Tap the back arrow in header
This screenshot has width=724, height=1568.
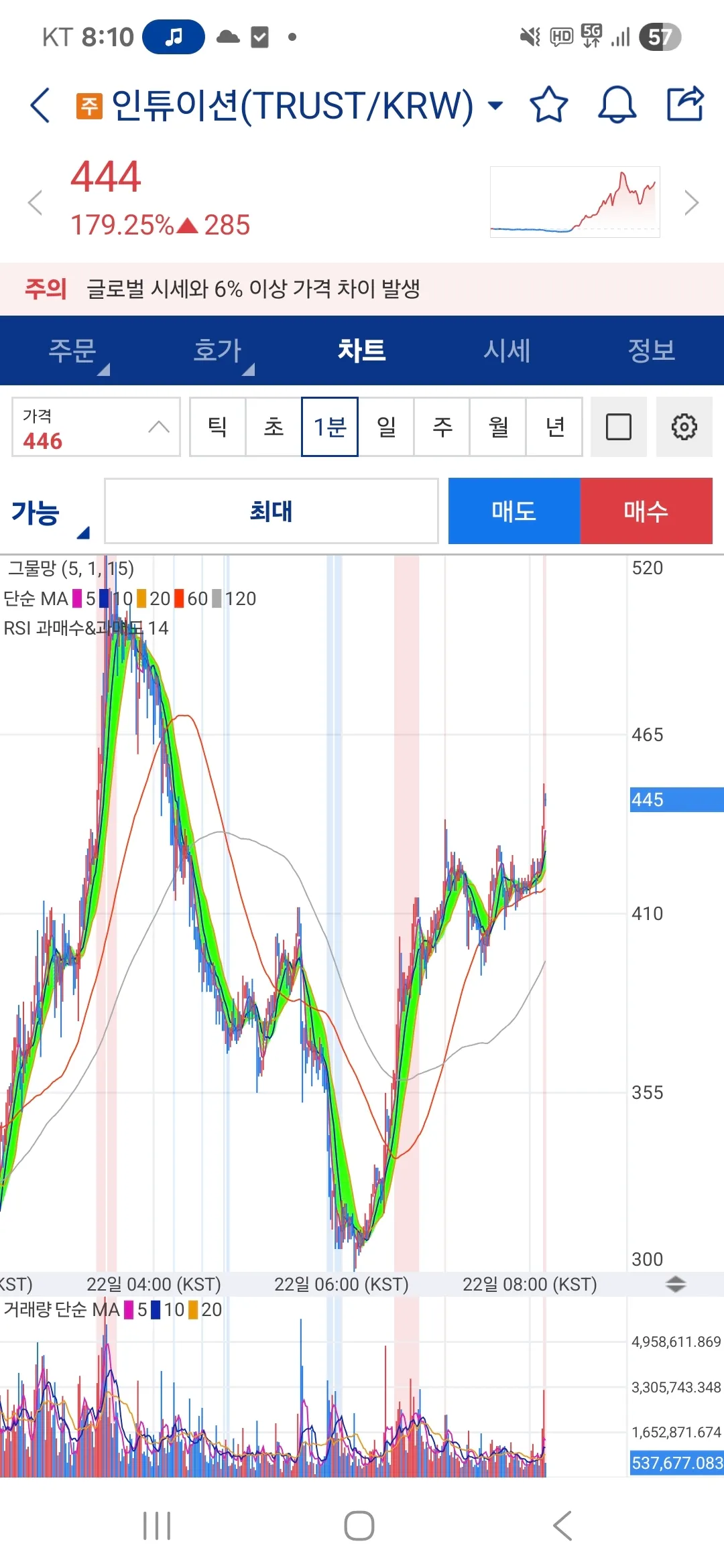point(40,105)
